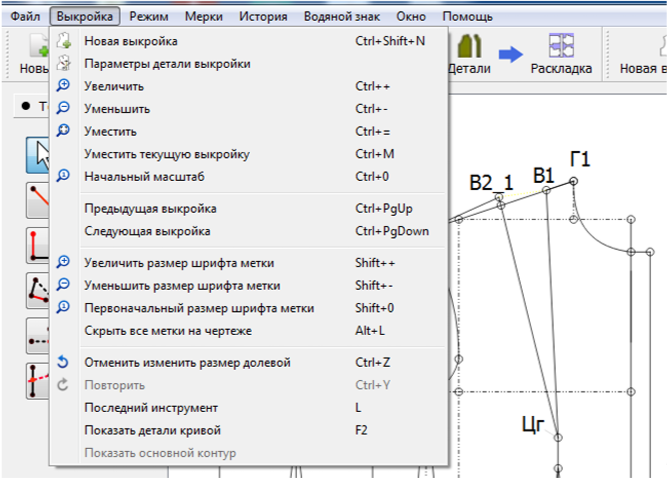Viewport: 667px width, 480px height.
Task: Go to Следующая выкройка
Action: click(x=249, y=231)
